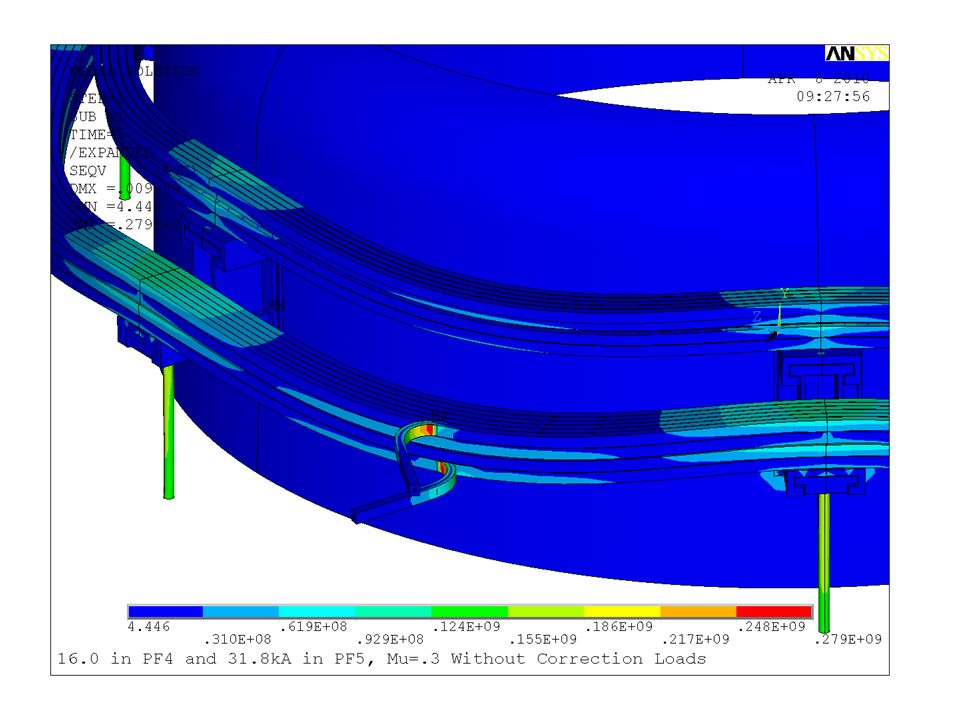Select the red legend color band
The width and height of the screenshot is (960, 720).
coord(774,612)
